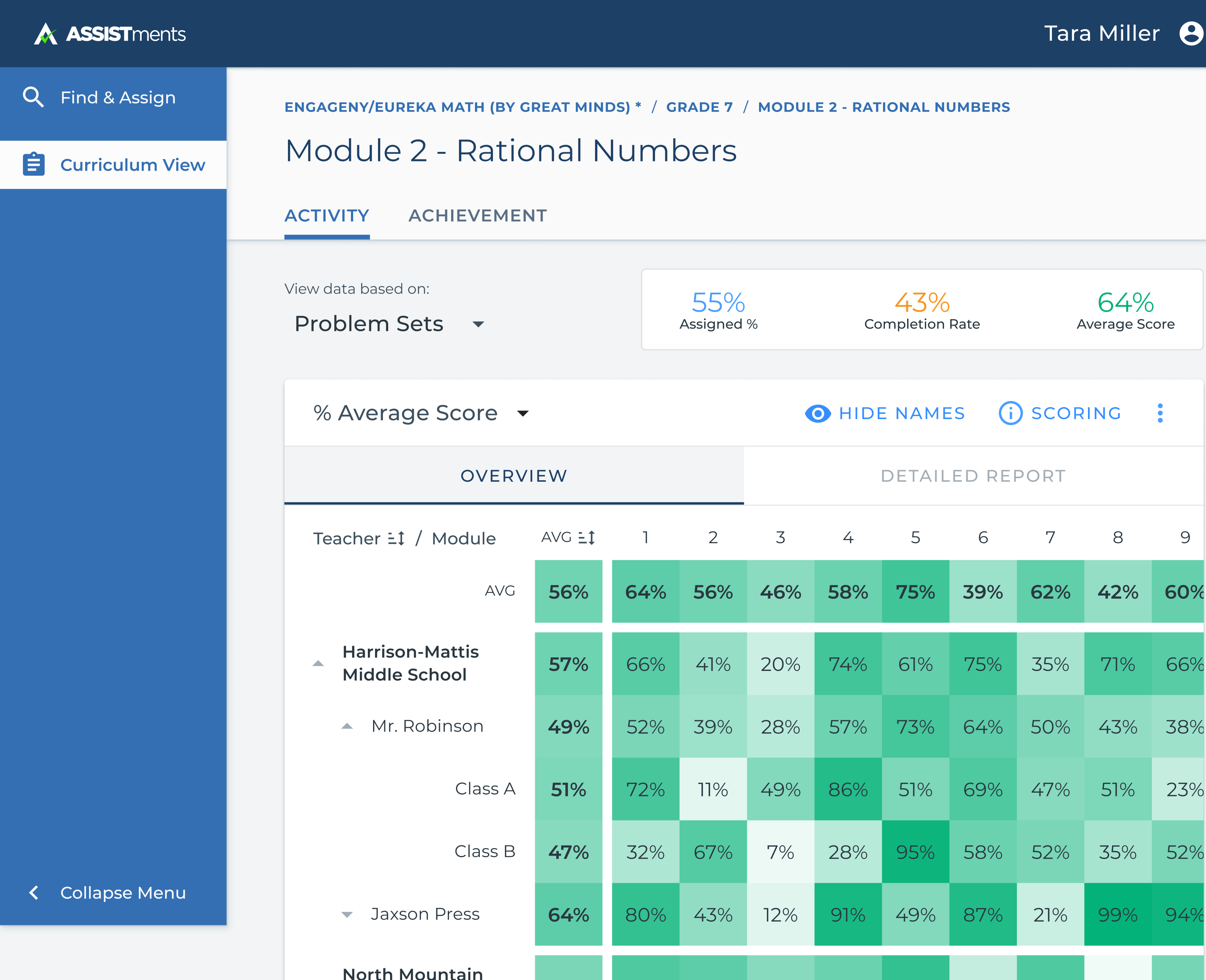
Task: Click Class B module 3 7% cell
Action: pos(781,852)
